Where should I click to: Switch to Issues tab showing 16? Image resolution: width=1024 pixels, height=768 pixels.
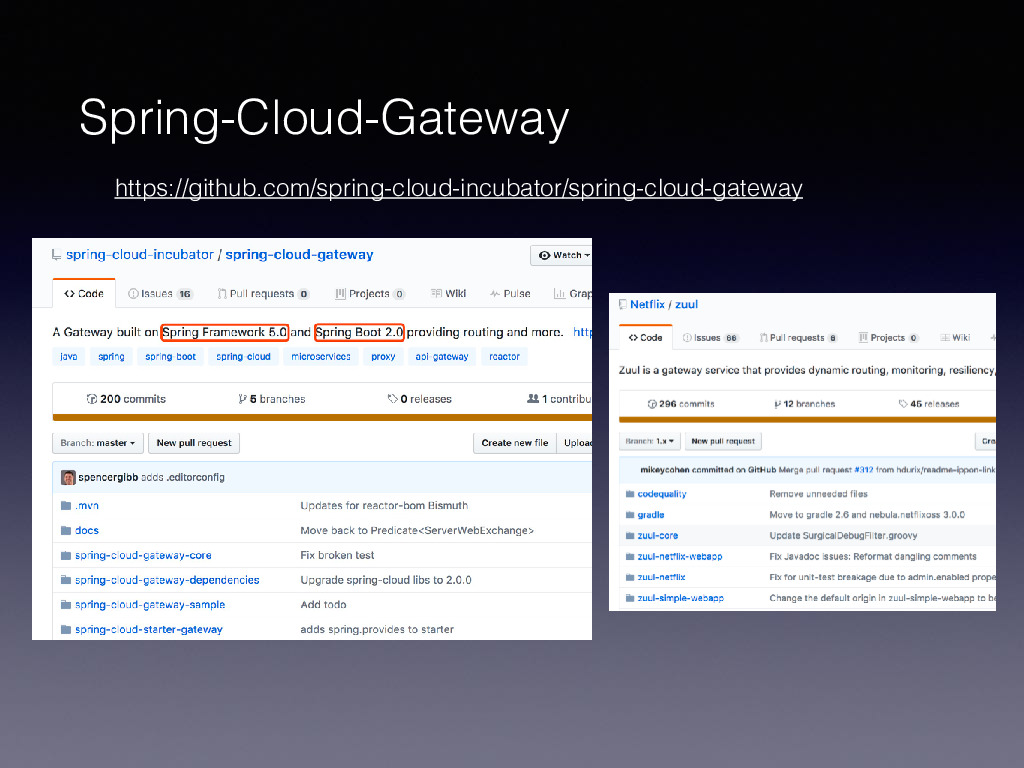click(160, 294)
